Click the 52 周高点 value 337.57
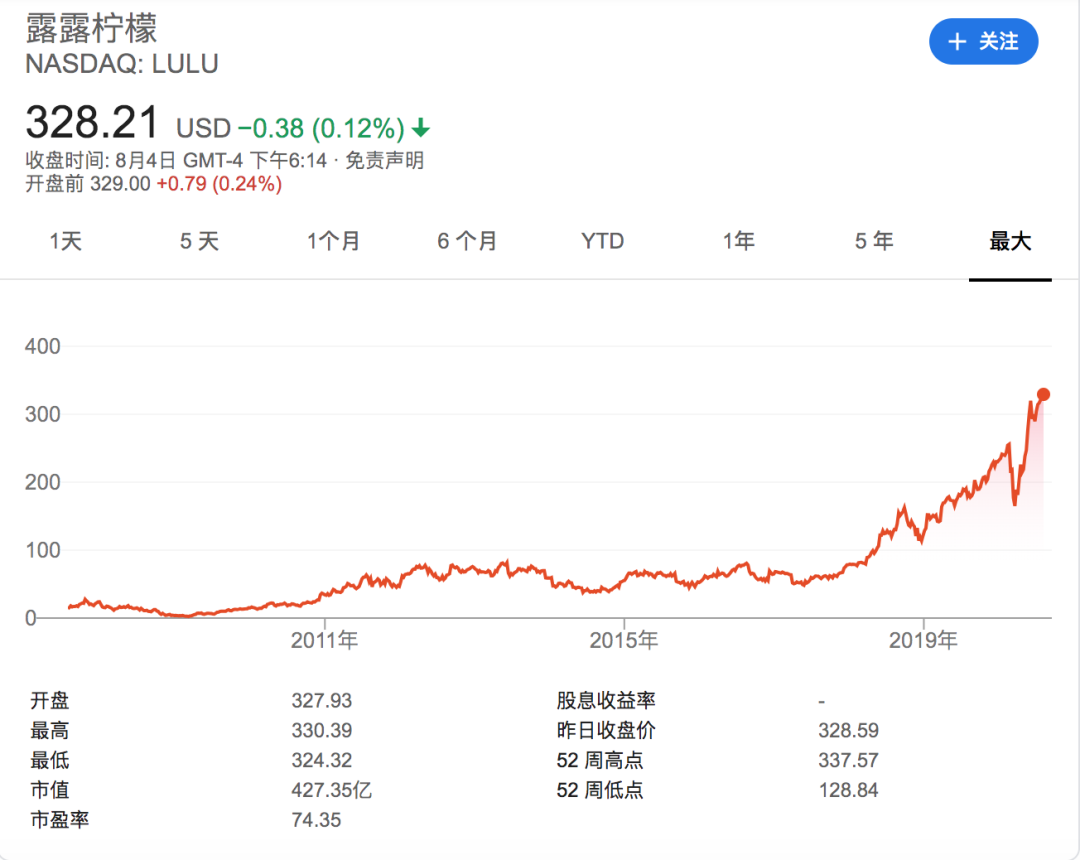 coord(848,761)
